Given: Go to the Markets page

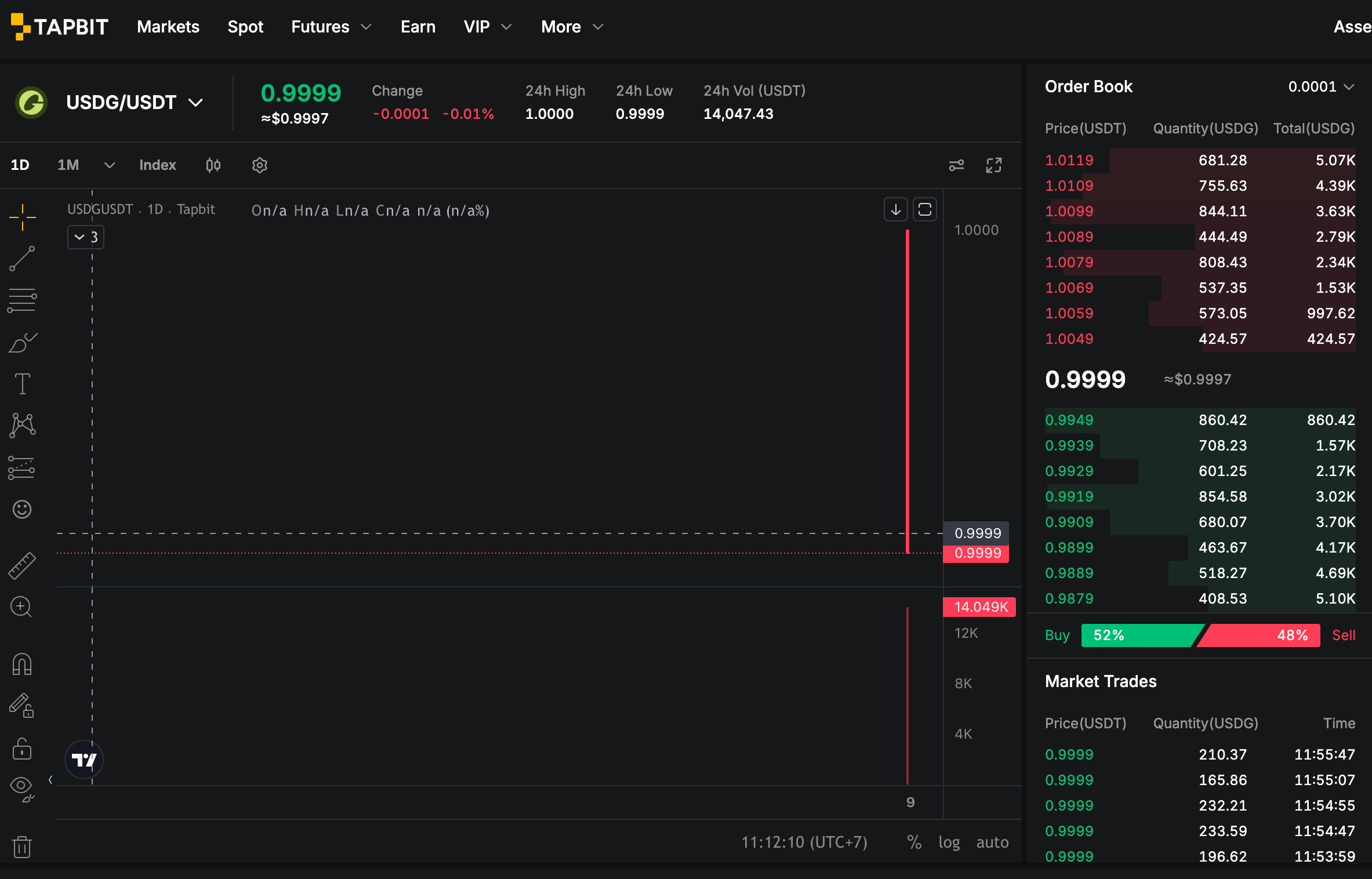Looking at the screenshot, I should pos(168,27).
